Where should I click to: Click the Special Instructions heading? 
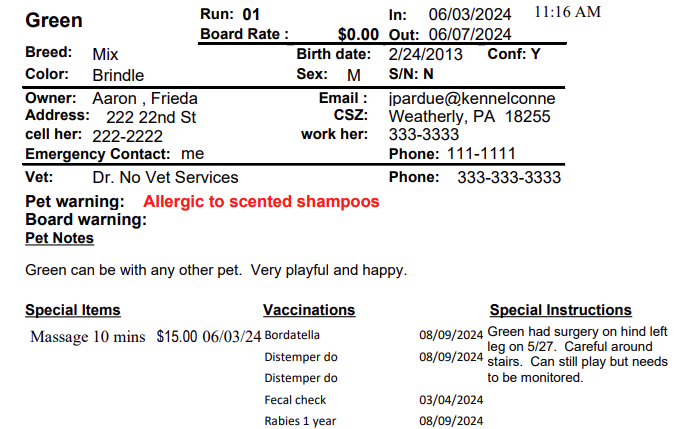point(561,310)
